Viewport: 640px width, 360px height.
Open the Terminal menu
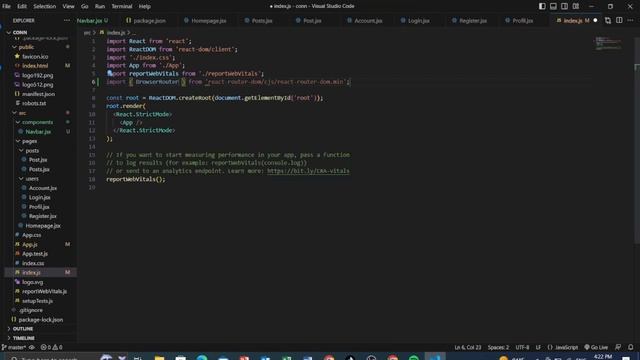[122, 6]
